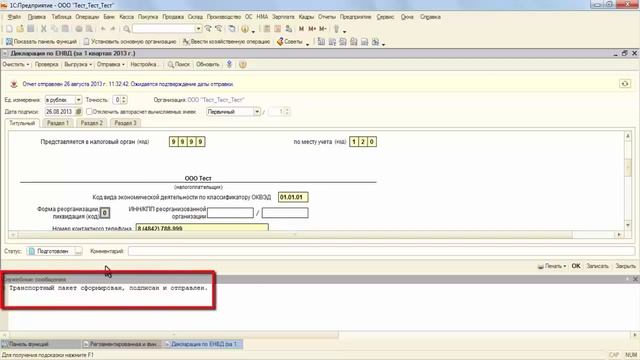Click the vertical scrollbar of the declaration form
This screenshot has height=360, width=640.
click(628, 181)
